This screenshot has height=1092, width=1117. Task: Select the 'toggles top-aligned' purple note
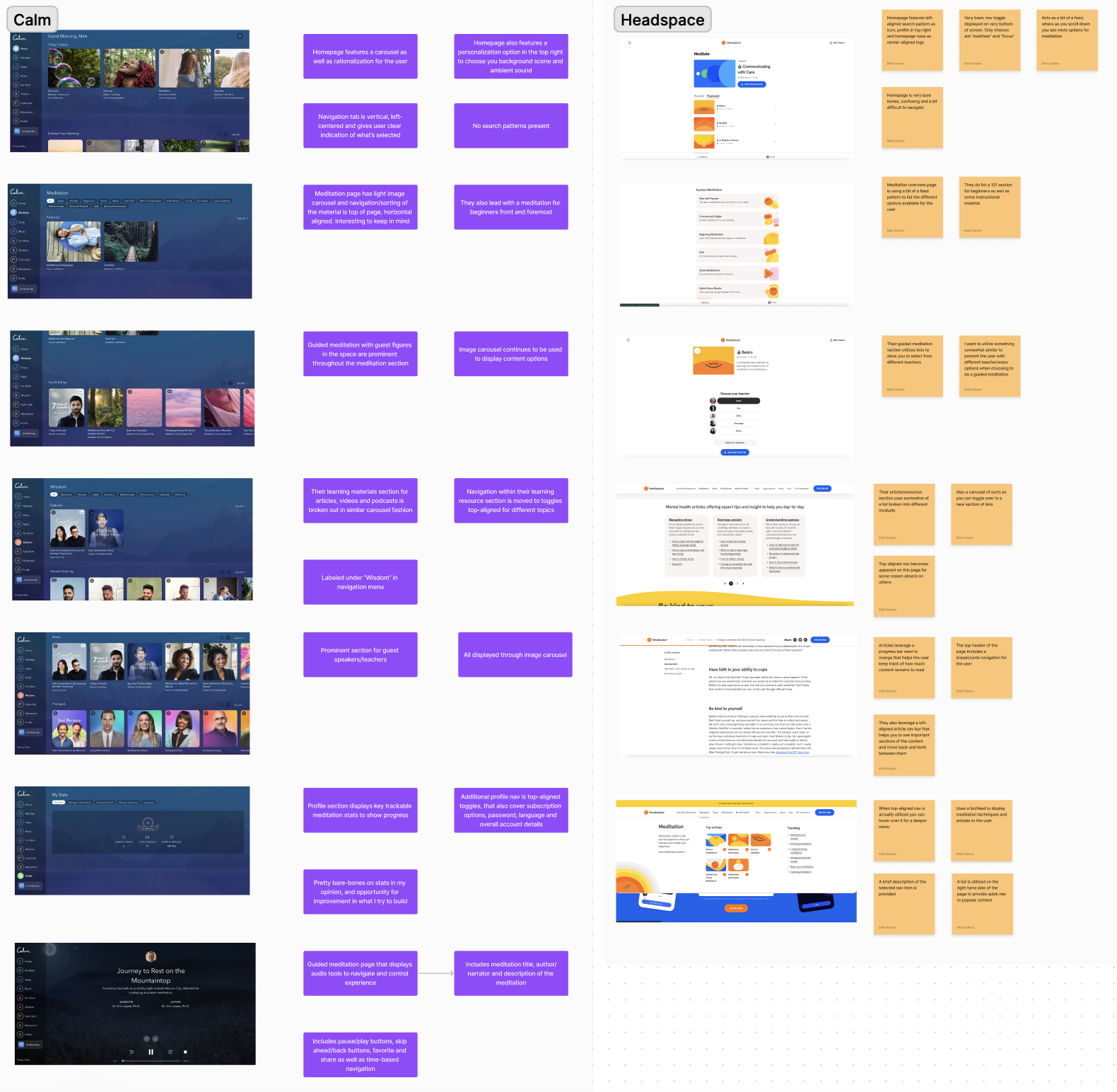coord(511,501)
